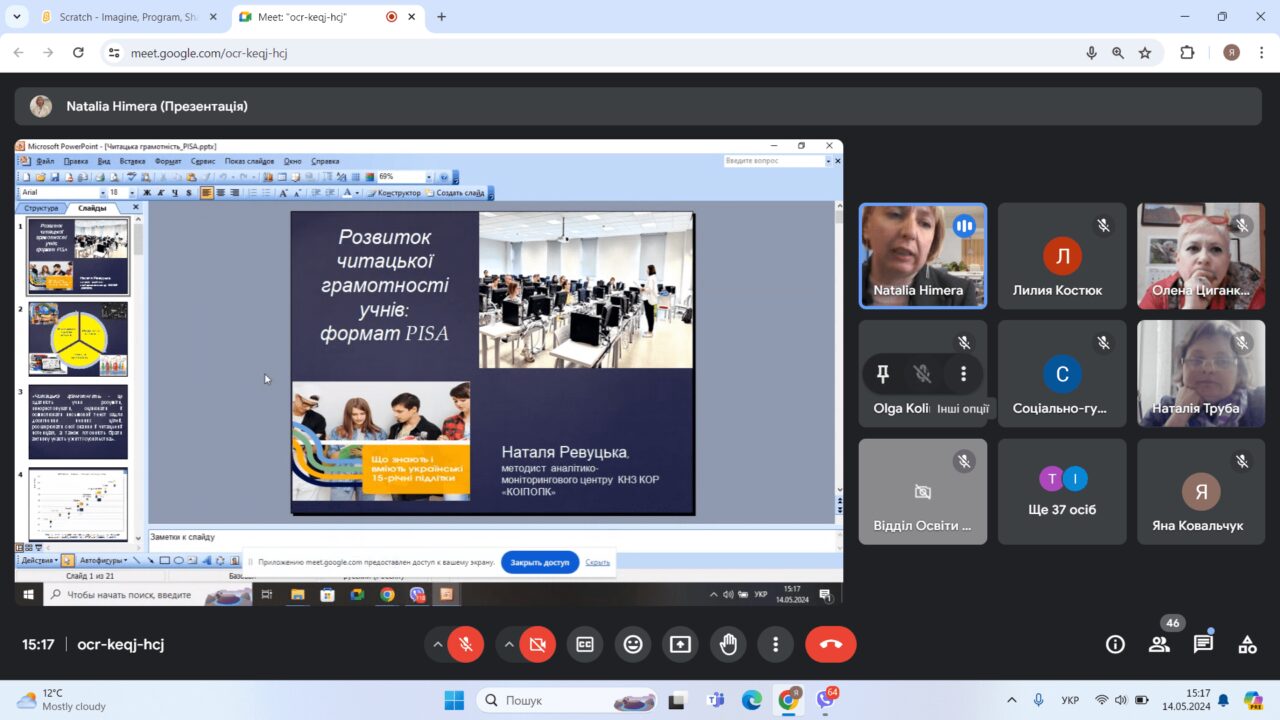
Task: Leave the call
Action: point(831,645)
